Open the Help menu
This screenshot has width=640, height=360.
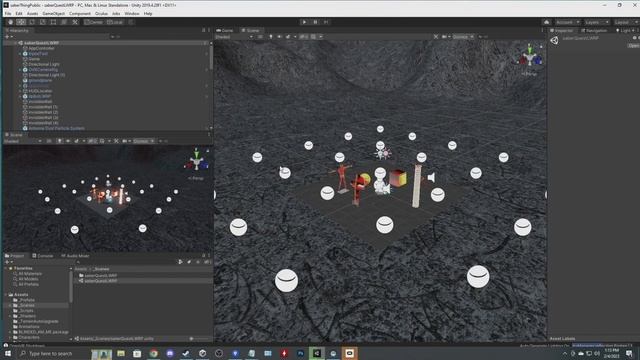pyautogui.click(x=148, y=13)
